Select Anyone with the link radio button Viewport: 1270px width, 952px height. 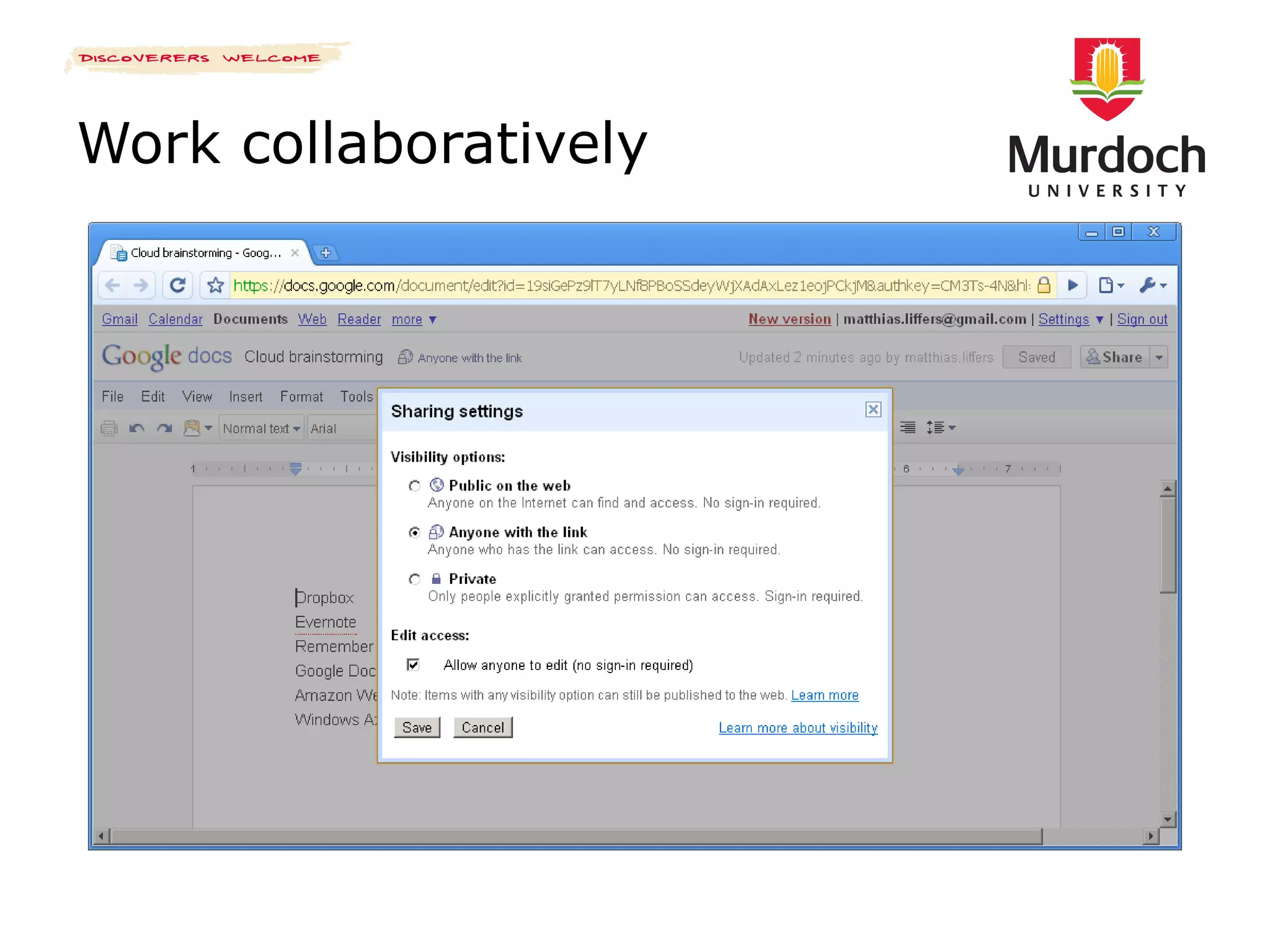tap(414, 532)
